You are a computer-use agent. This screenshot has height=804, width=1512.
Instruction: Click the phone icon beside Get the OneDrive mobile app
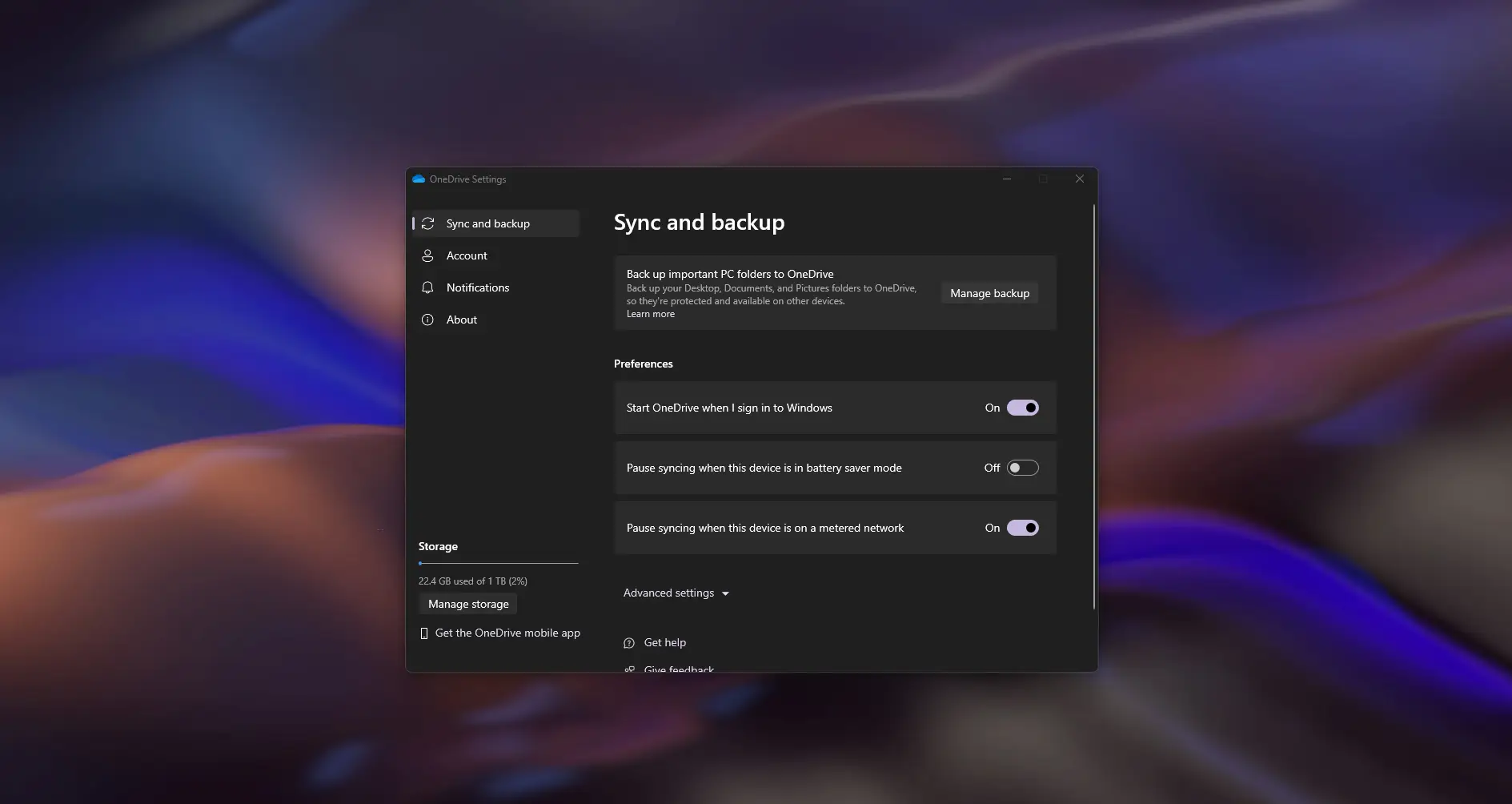coord(424,633)
